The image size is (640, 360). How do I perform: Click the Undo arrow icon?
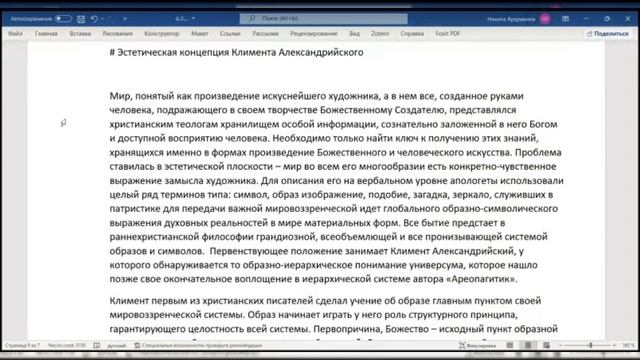click(x=94, y=19)
